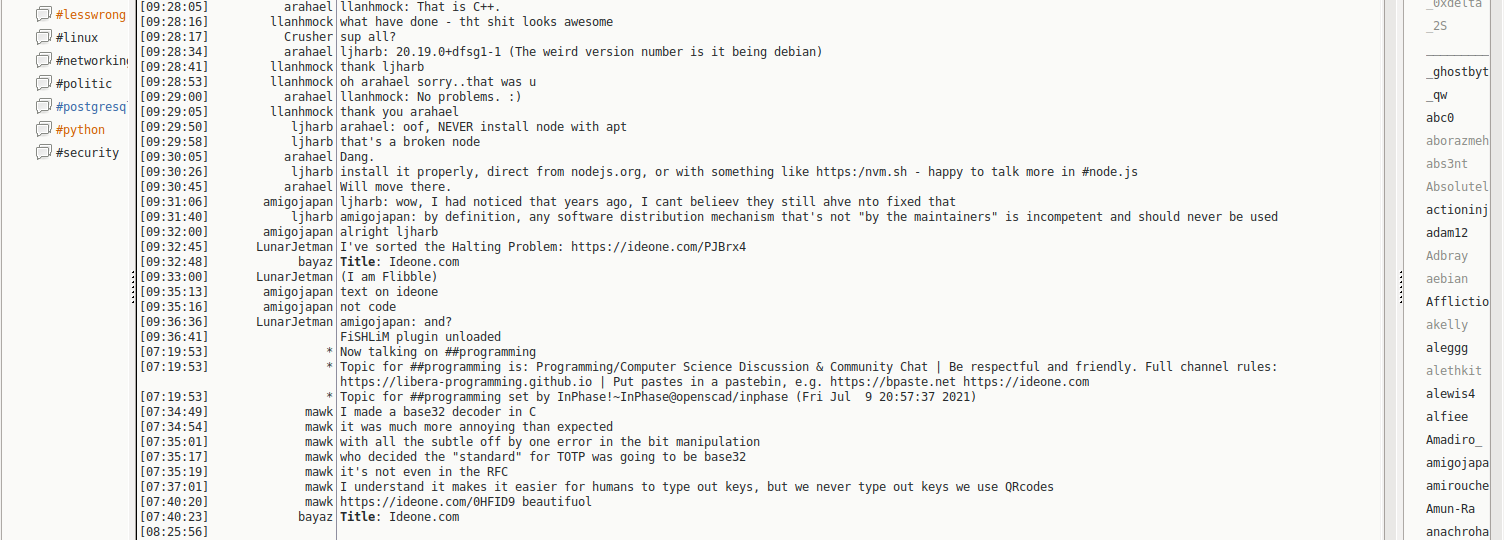Follow the libera-programming.github.io rules link
1504x540 pixels.
466,382
